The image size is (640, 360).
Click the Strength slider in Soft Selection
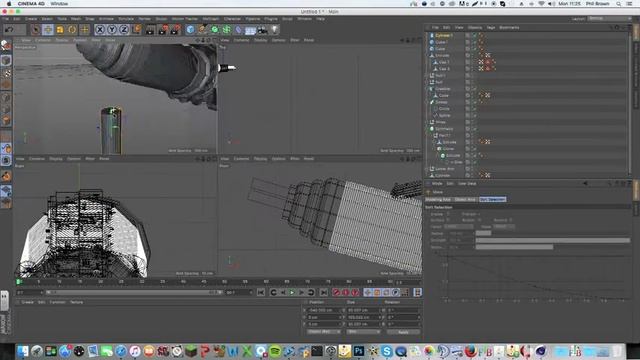click(x=552, y=240)
